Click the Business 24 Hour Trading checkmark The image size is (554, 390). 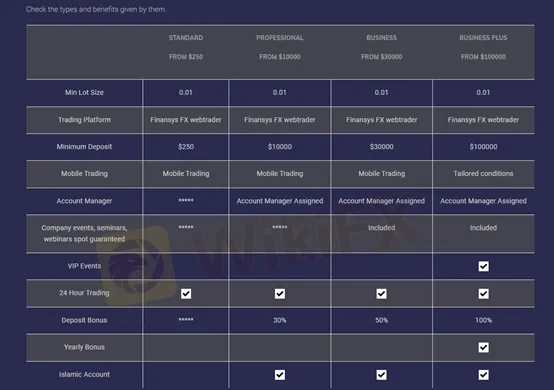[x=381, y=294]
